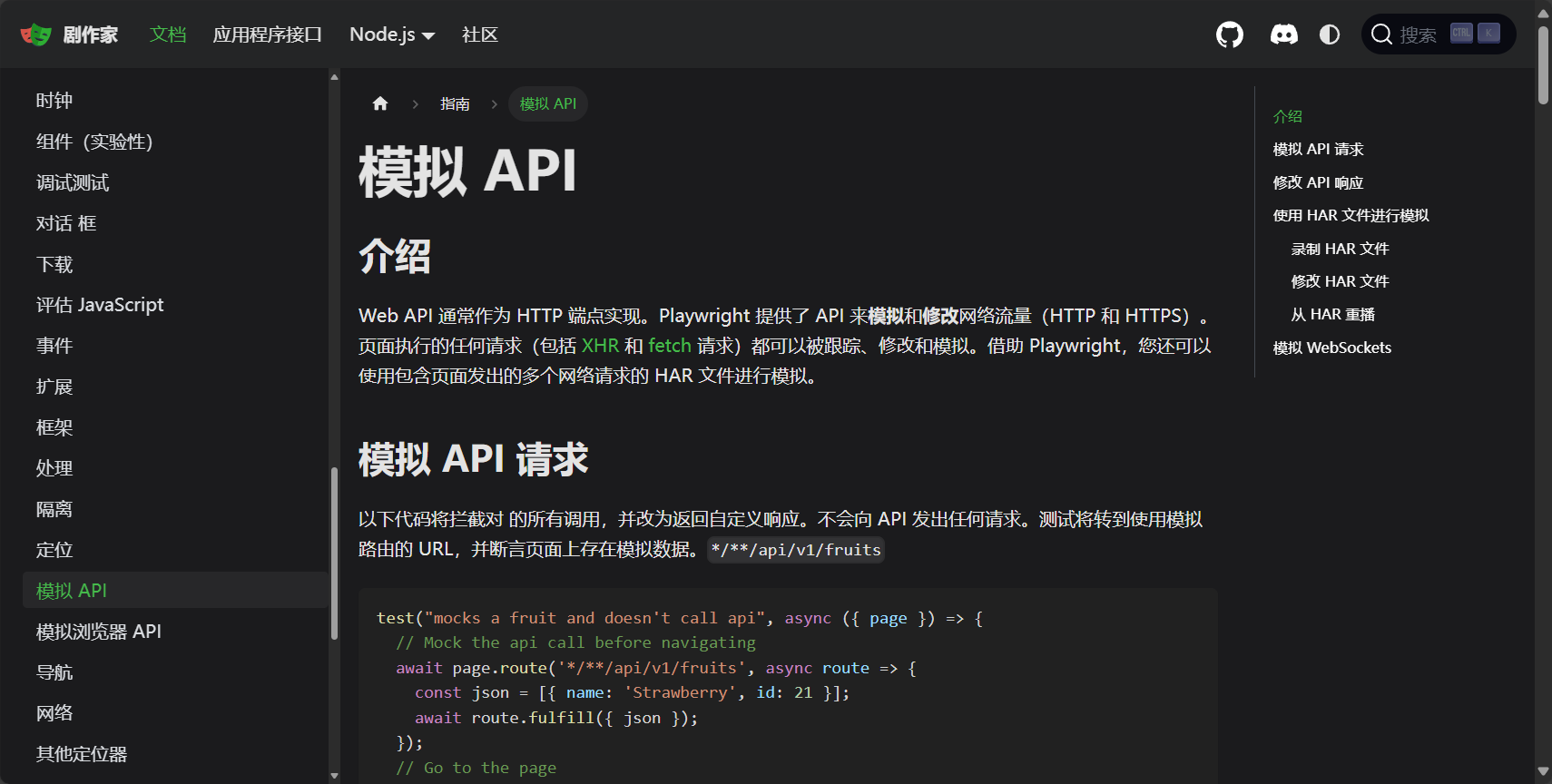Viewport: 1552px width, 784px height.
Task: Click the comment '// Mock the api call before navigating'
Action: click(575, 642)
